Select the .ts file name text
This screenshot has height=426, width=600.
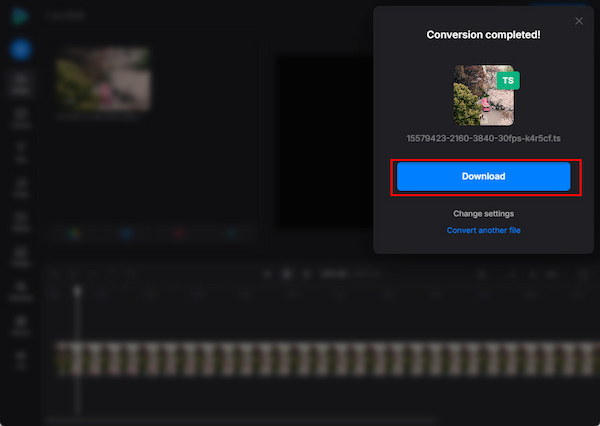pos(483,138)
